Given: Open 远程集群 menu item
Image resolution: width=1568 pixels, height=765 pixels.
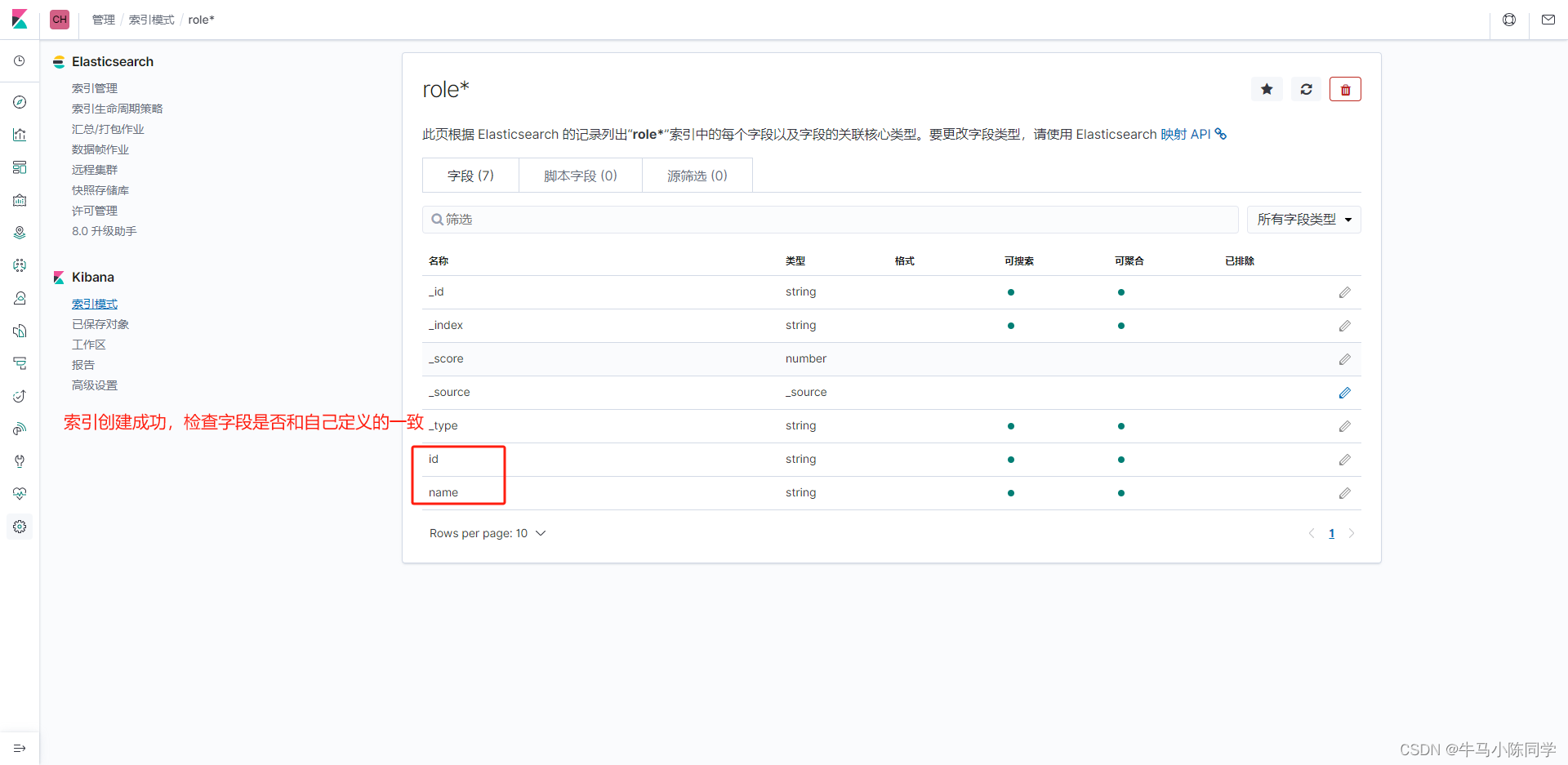Looking at the screenshot, I should coord(95,170).
